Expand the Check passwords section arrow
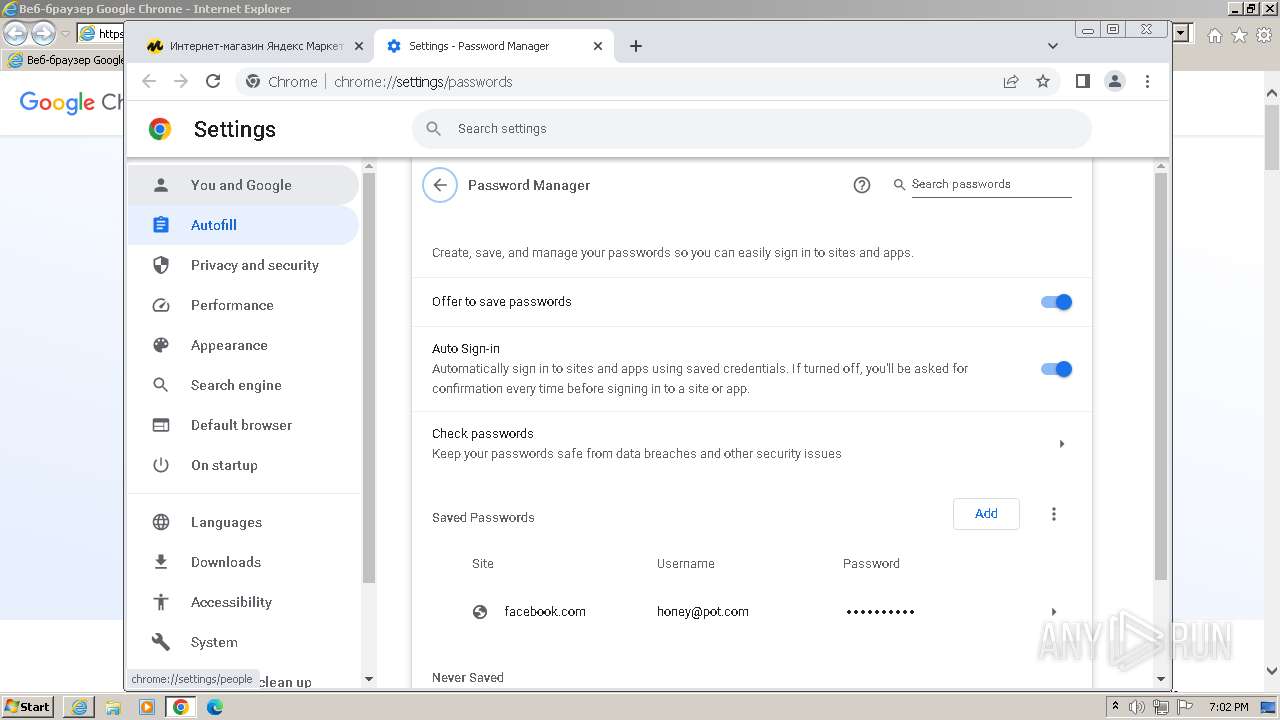The image size is (1280, 720). pos(1061,444)
